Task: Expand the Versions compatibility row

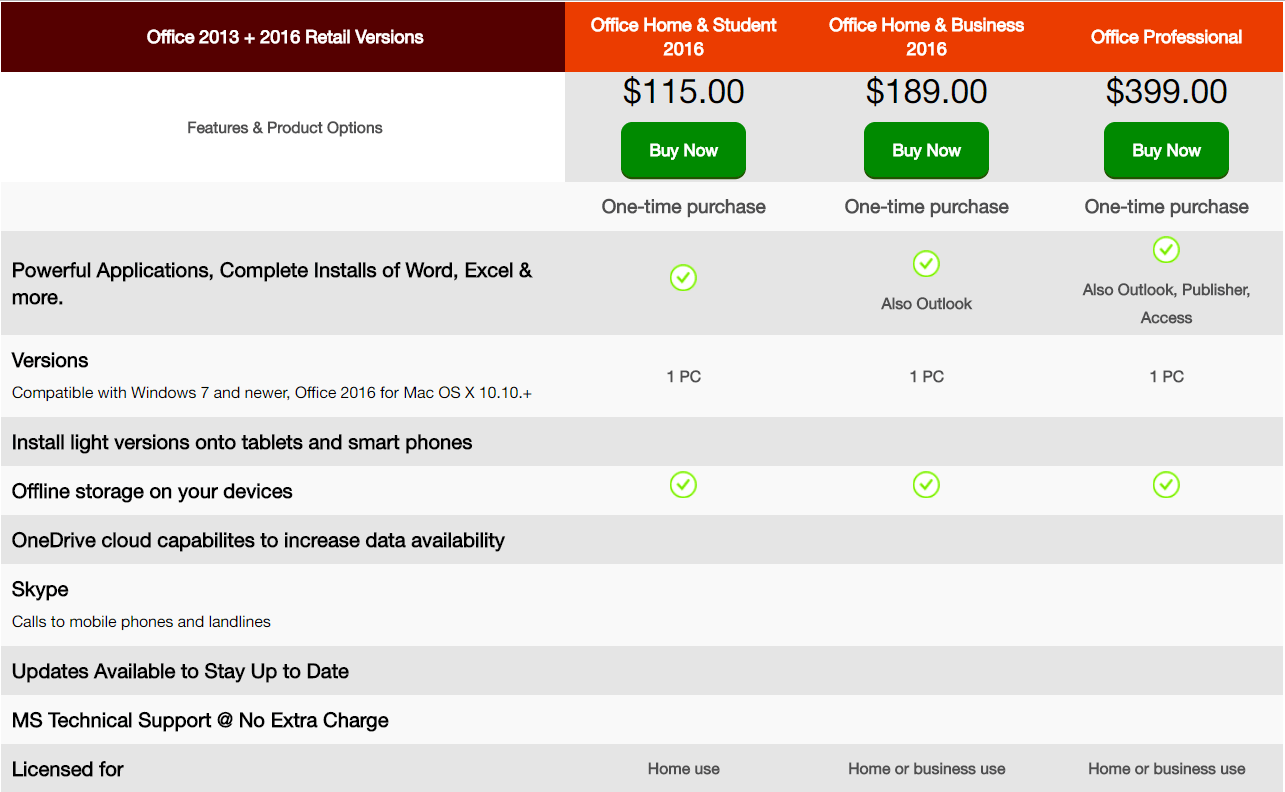Action: 270,375
